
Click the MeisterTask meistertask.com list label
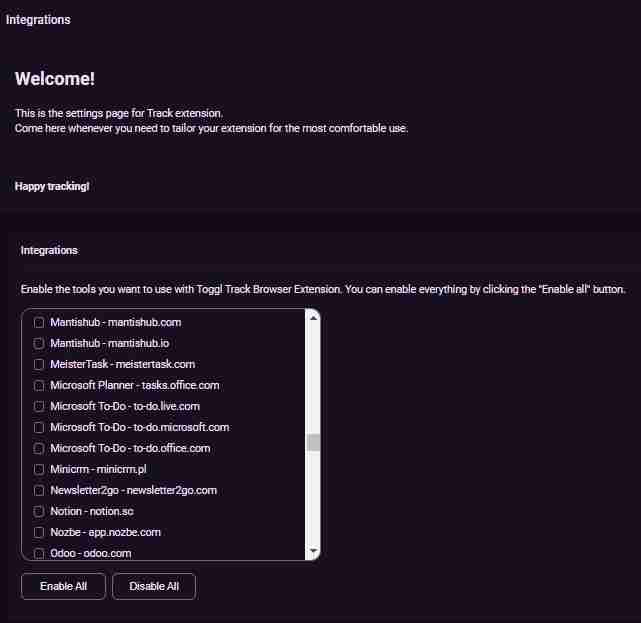pos(122,364)
